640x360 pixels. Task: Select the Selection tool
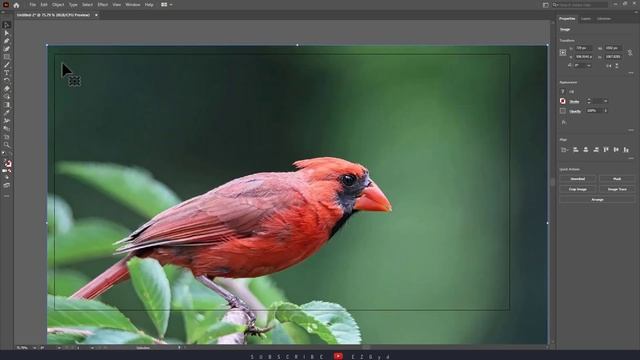7,25
